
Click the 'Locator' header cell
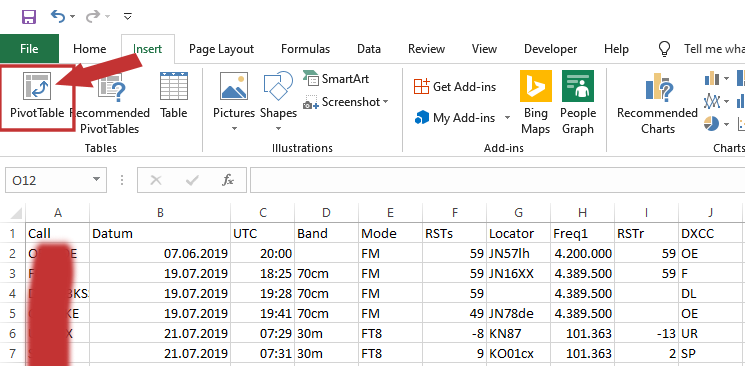[x=519, y=233]
